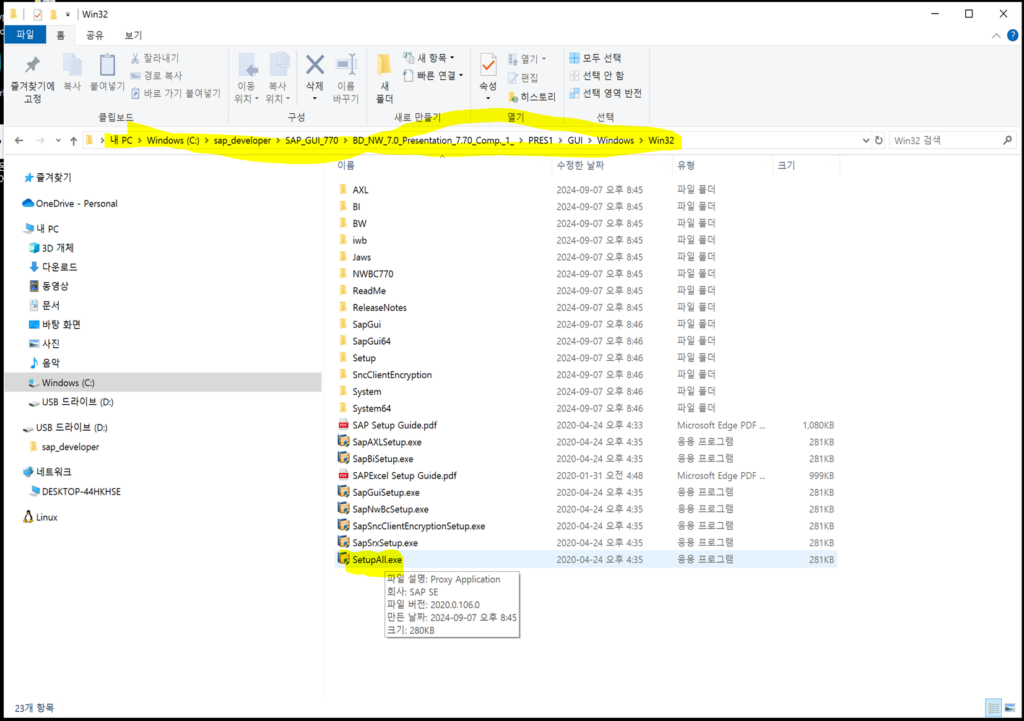The width and height of the screenshot is (1024, 721).
Task: Expand address bar history dropdown
Action: pos(866,140)
